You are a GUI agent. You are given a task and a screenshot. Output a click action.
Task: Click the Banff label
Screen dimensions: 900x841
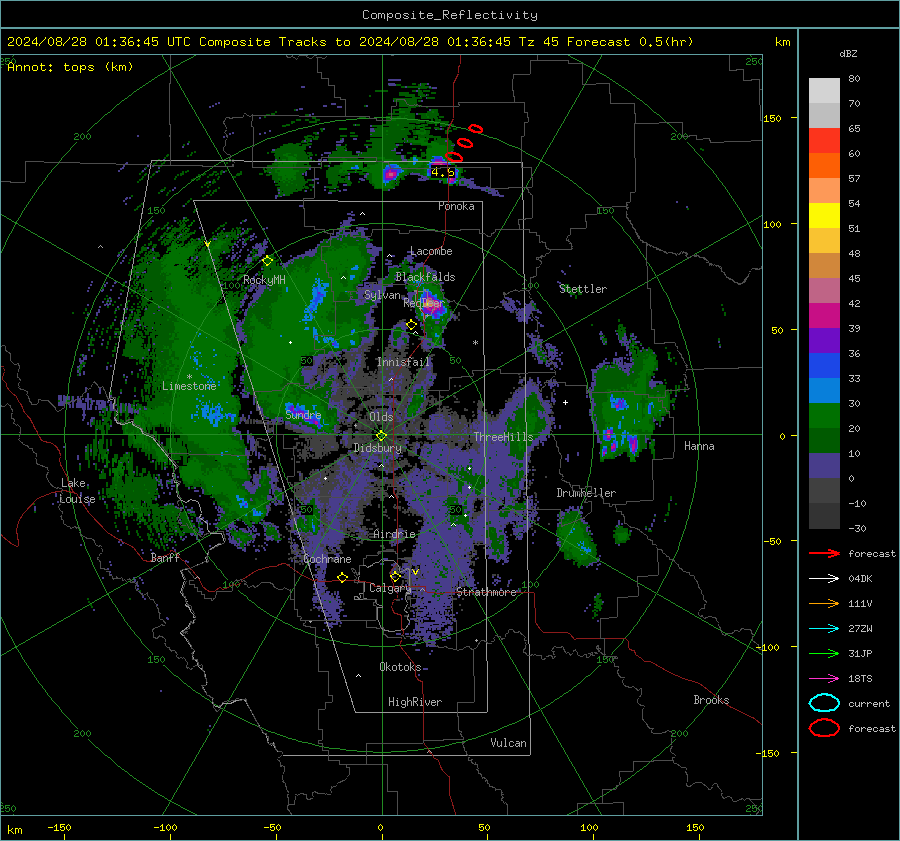[x=165, y=557]
